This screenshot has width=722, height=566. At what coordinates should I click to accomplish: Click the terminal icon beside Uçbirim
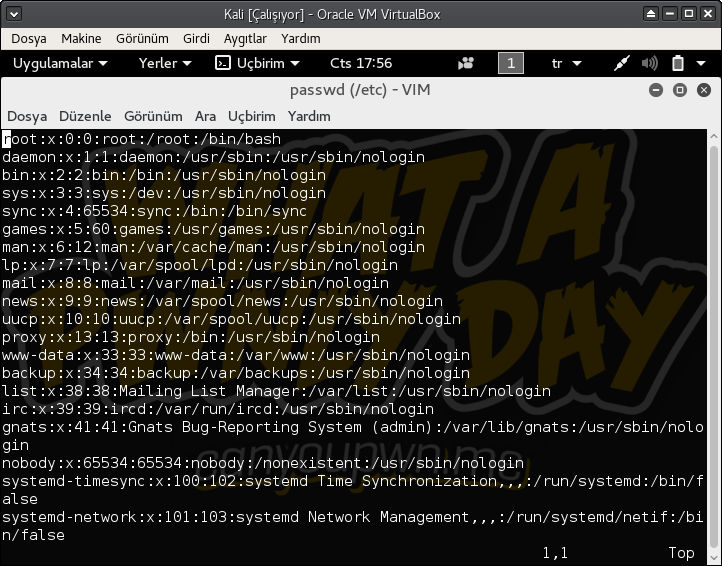223,63
